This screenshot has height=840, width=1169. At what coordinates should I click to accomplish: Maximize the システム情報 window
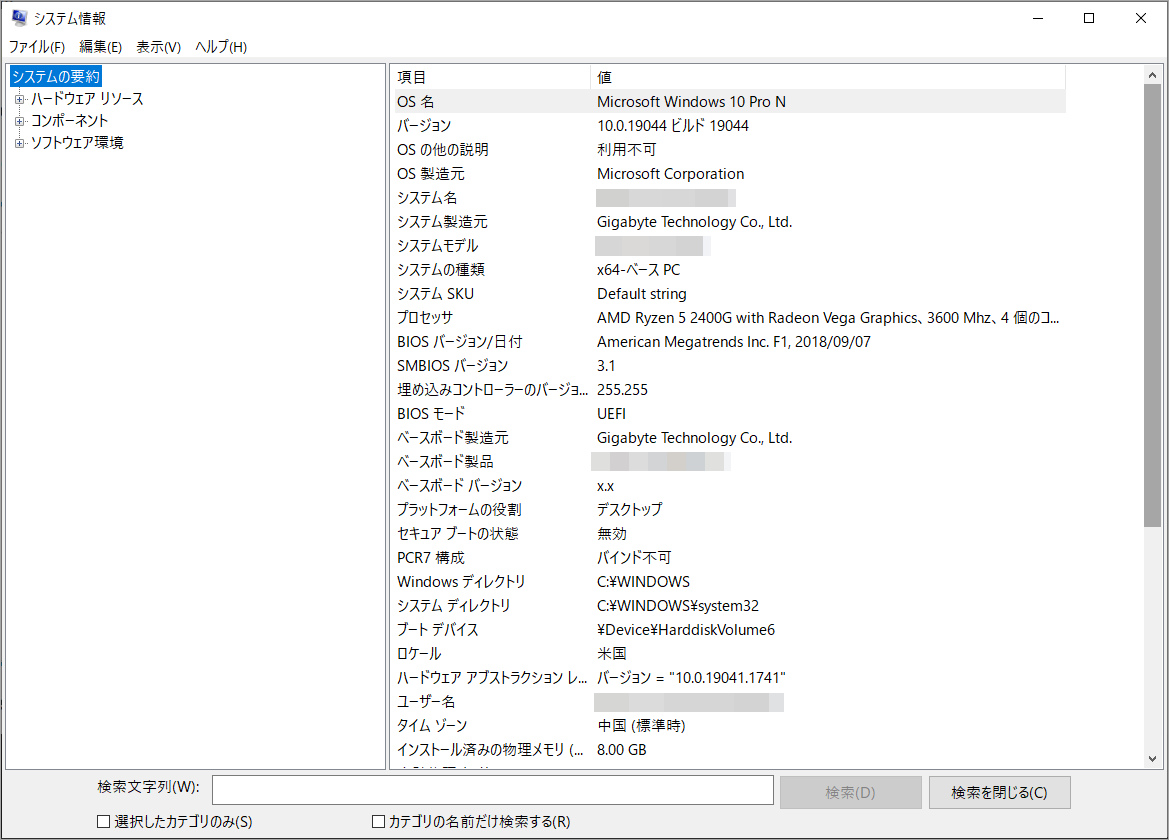click(x=1089, y=18)
